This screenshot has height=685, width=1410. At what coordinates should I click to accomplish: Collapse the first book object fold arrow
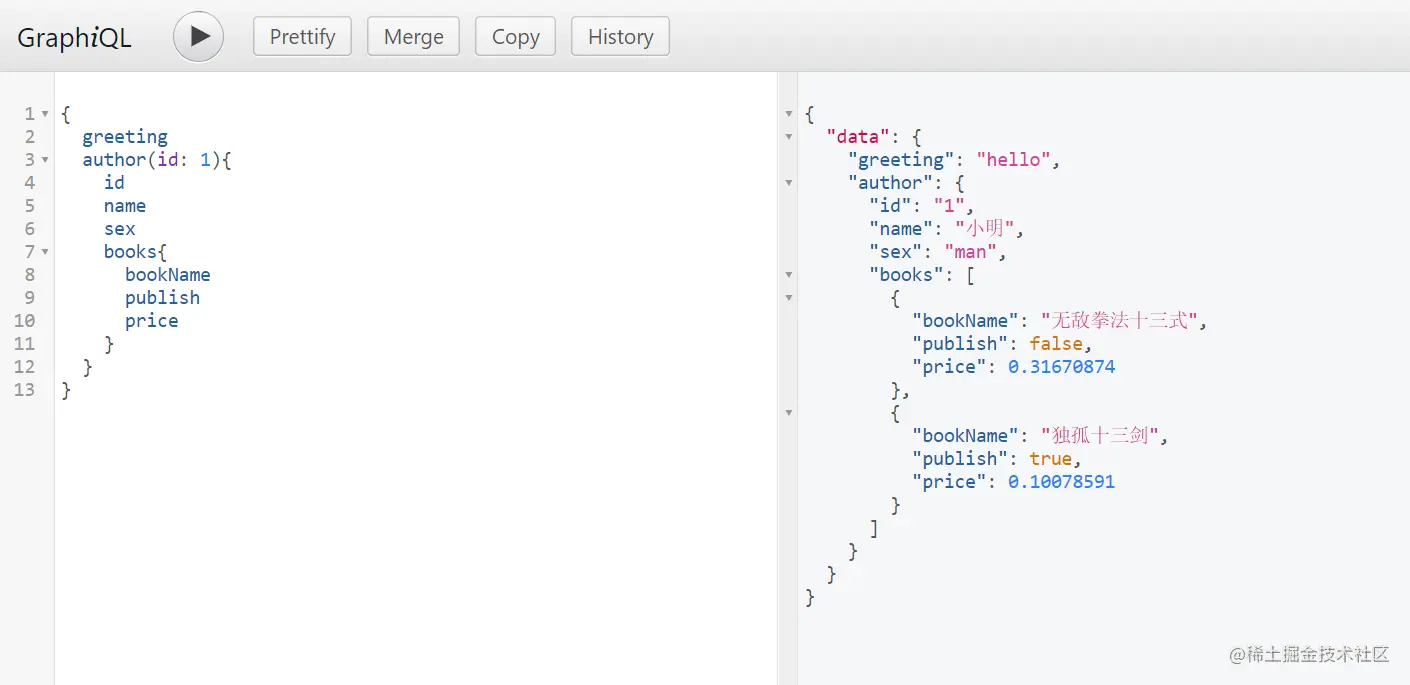(x=788, y=298)
